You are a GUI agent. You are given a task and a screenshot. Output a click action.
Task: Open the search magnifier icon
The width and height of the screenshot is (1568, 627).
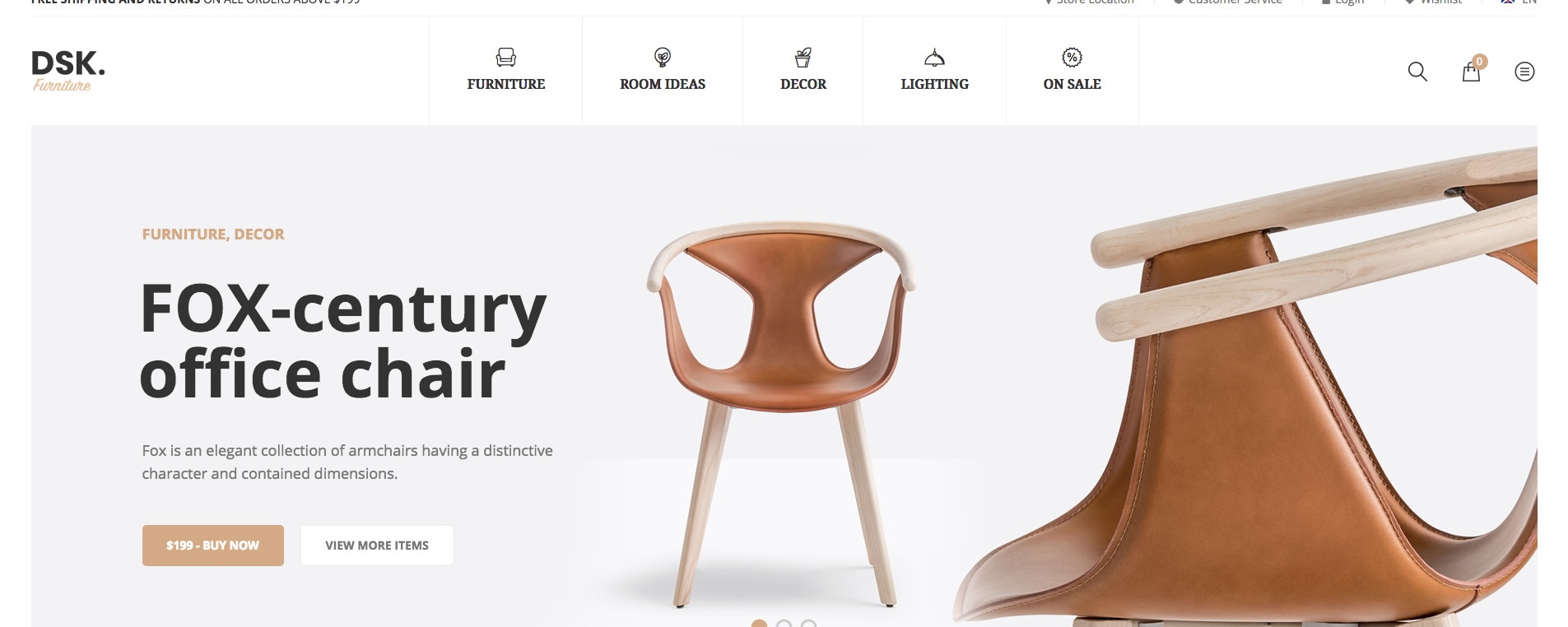tap(1417, 72)
